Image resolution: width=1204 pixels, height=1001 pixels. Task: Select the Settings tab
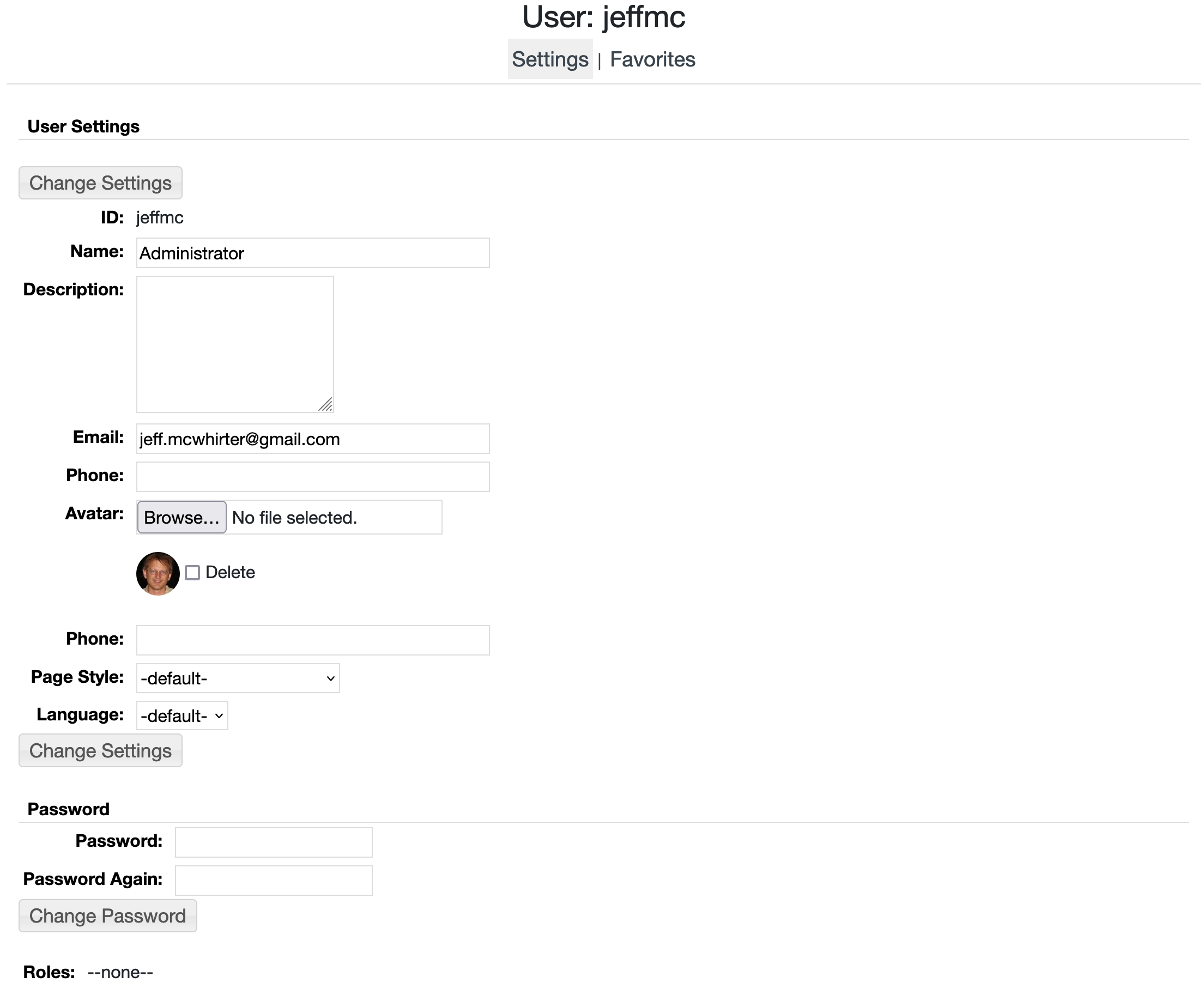coord(550,59)
